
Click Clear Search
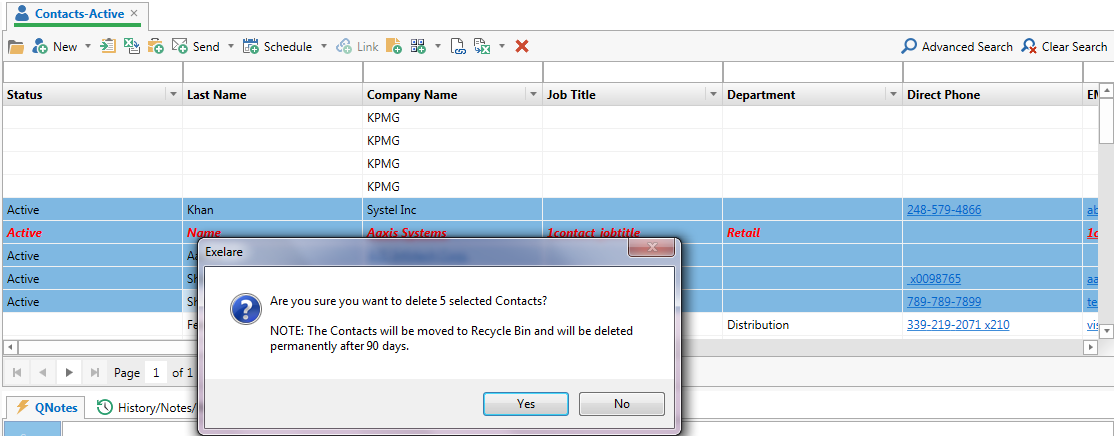coord(1064,47)
